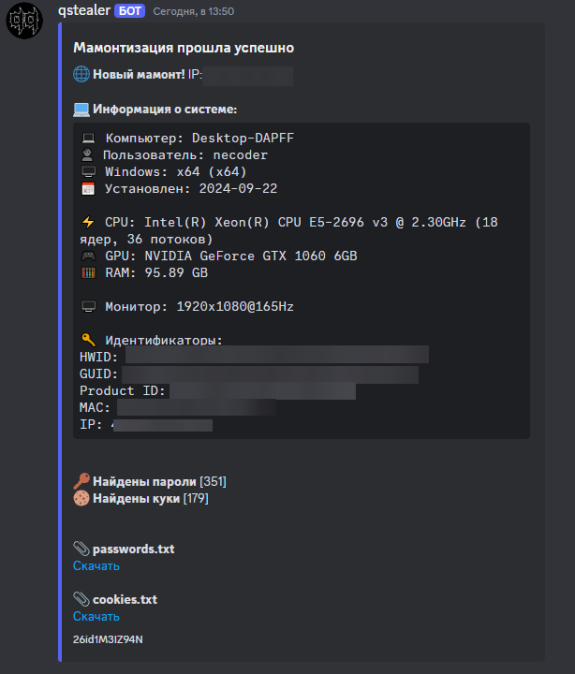Screen dimensions: 575x674
Task: Open the qstealer username profile
Action: 84,10
